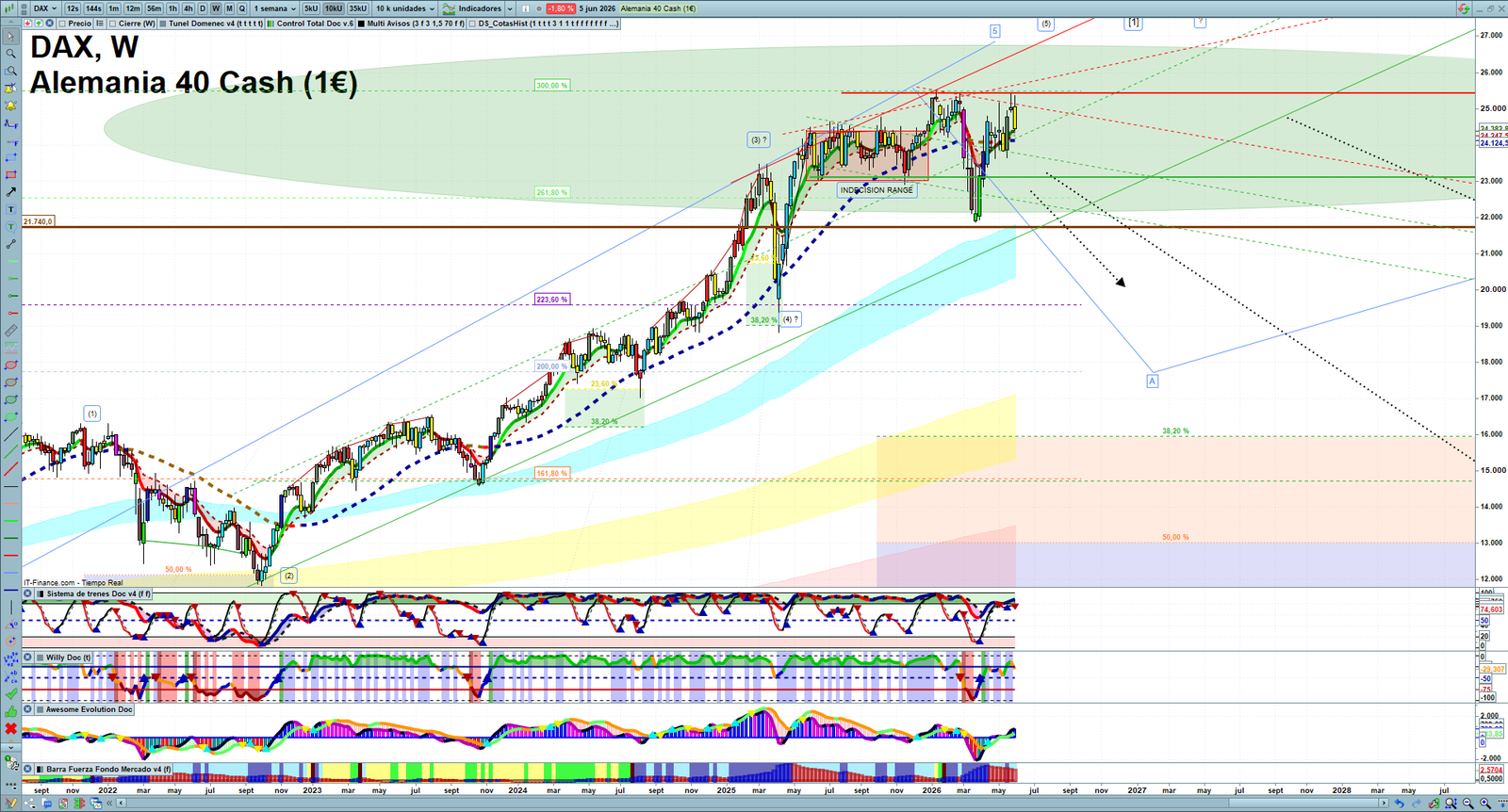The height and width of the screenshot is (812, 1508).
Task: Close panel with blue X near Precio
Action: pos(49,24)
